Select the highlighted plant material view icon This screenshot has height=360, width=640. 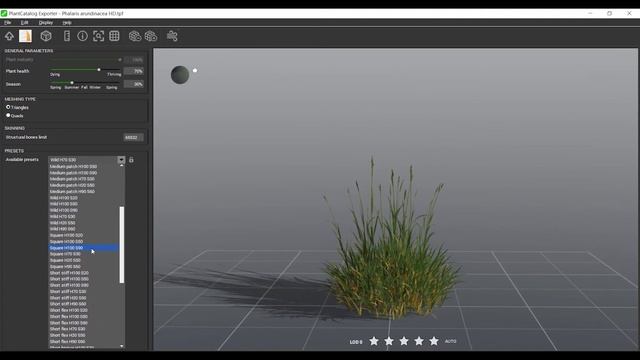click(x=25, y=36)
